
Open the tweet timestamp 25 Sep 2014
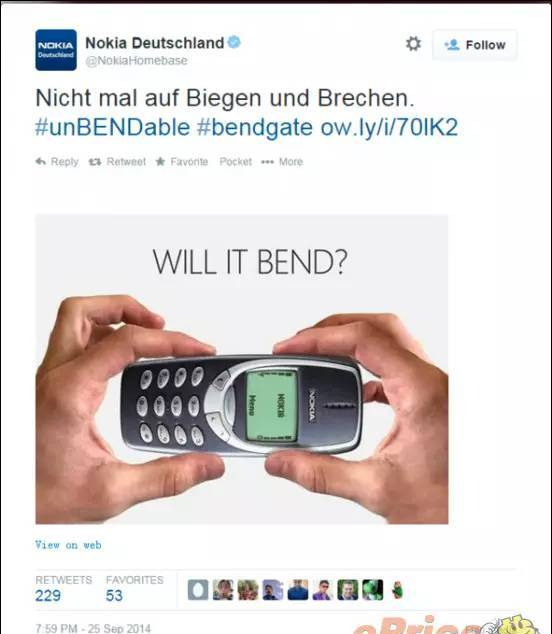[93, 629]
